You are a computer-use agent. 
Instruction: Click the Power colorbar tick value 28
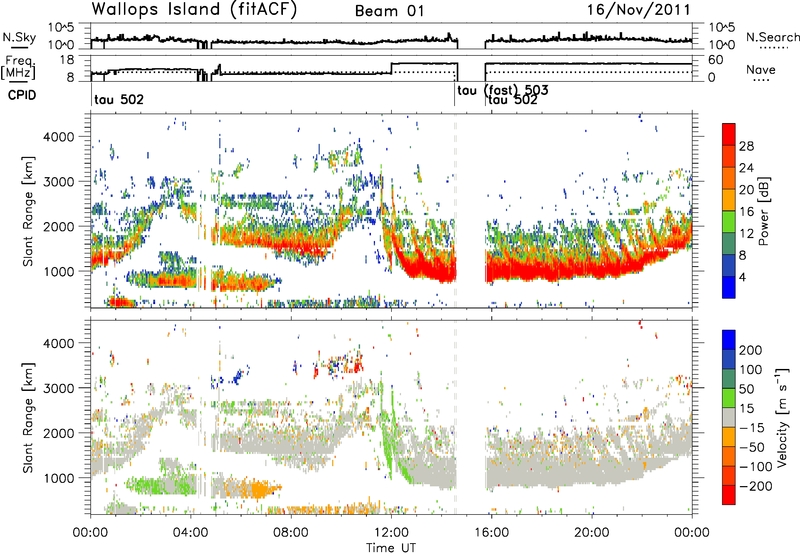click(746, 146)
